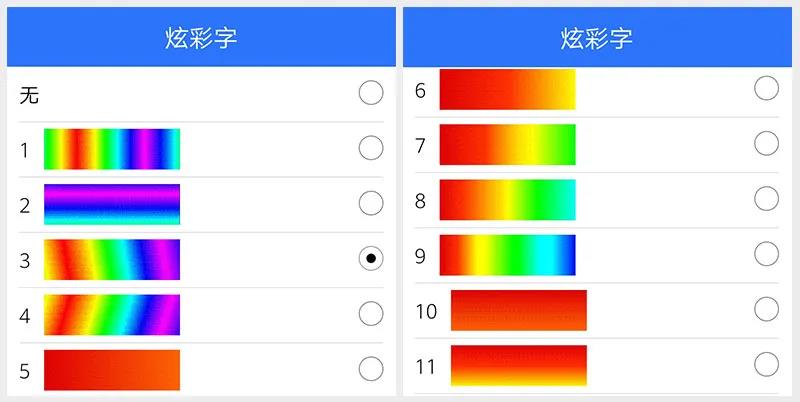Image resolution: width=800 pixels, height=402 pixels.
Task: Select radio button for red-orange option 5
Action: pos(370,369)
